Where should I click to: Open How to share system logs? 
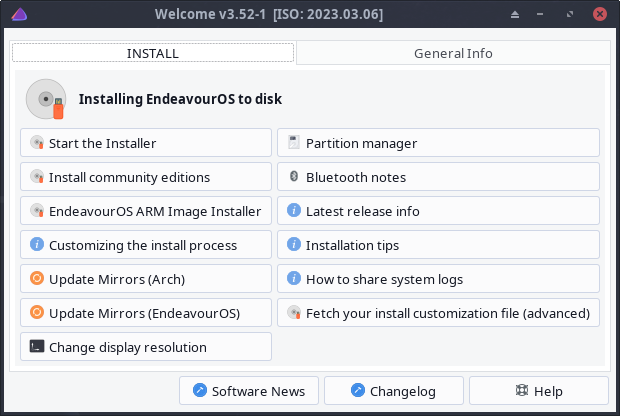[438, 279]
